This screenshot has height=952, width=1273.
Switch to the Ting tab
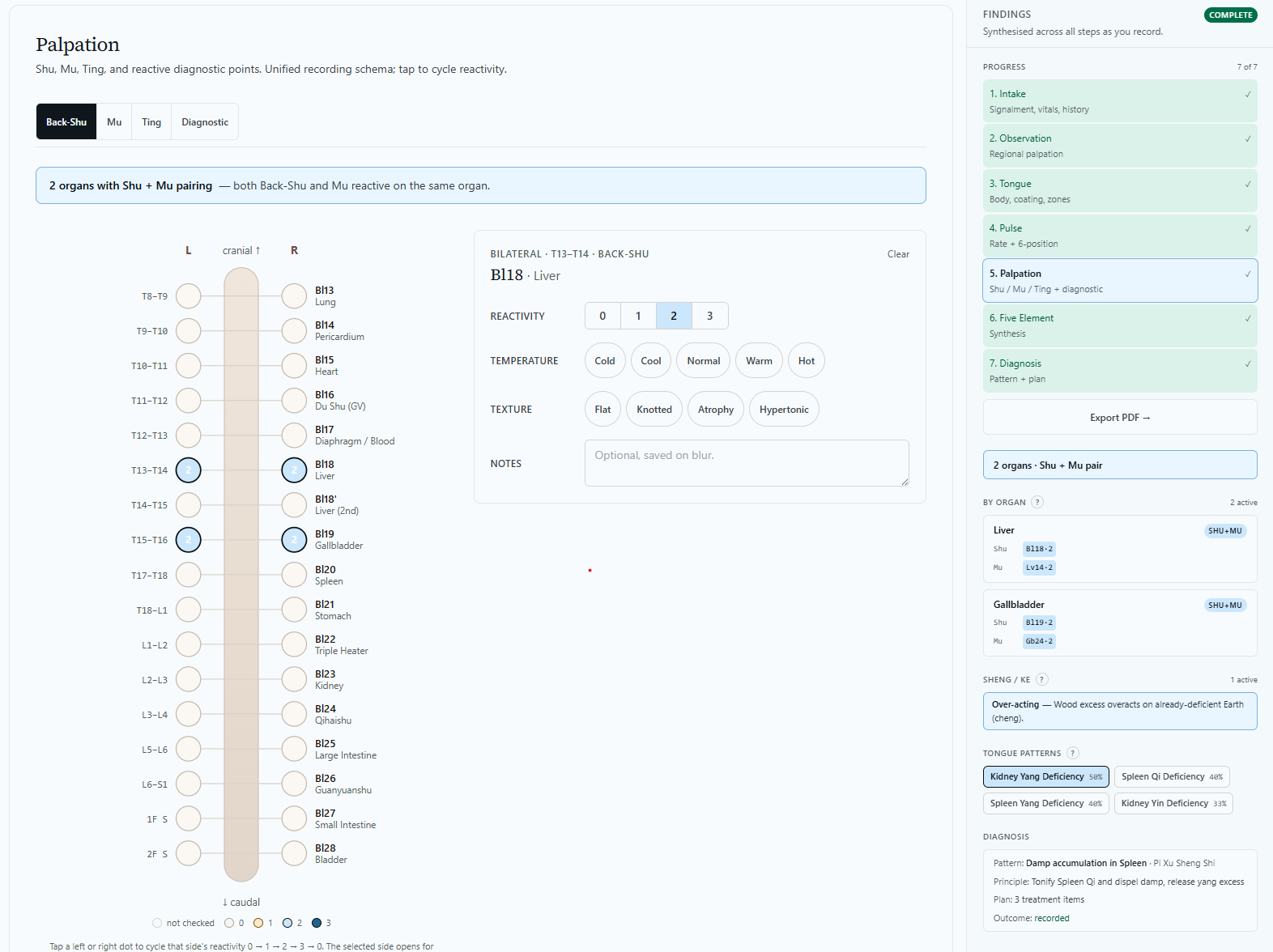[x=151, y=121]
